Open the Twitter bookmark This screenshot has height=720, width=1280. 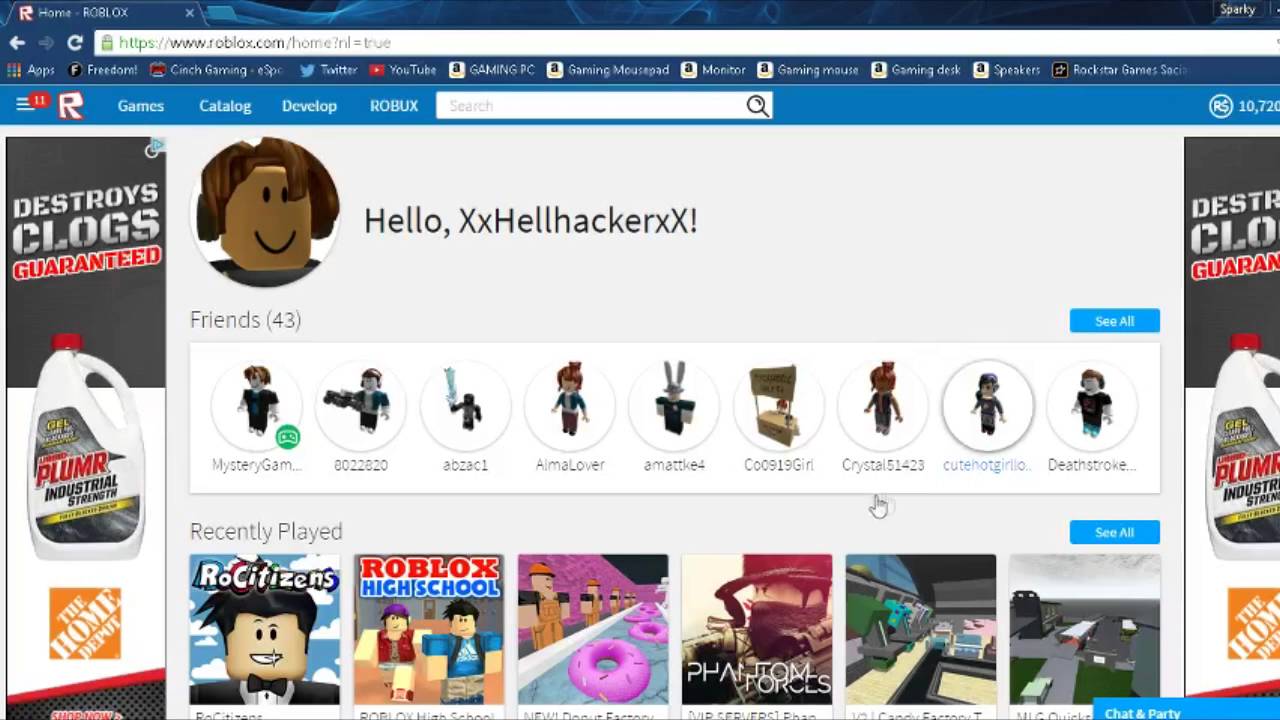328,70
